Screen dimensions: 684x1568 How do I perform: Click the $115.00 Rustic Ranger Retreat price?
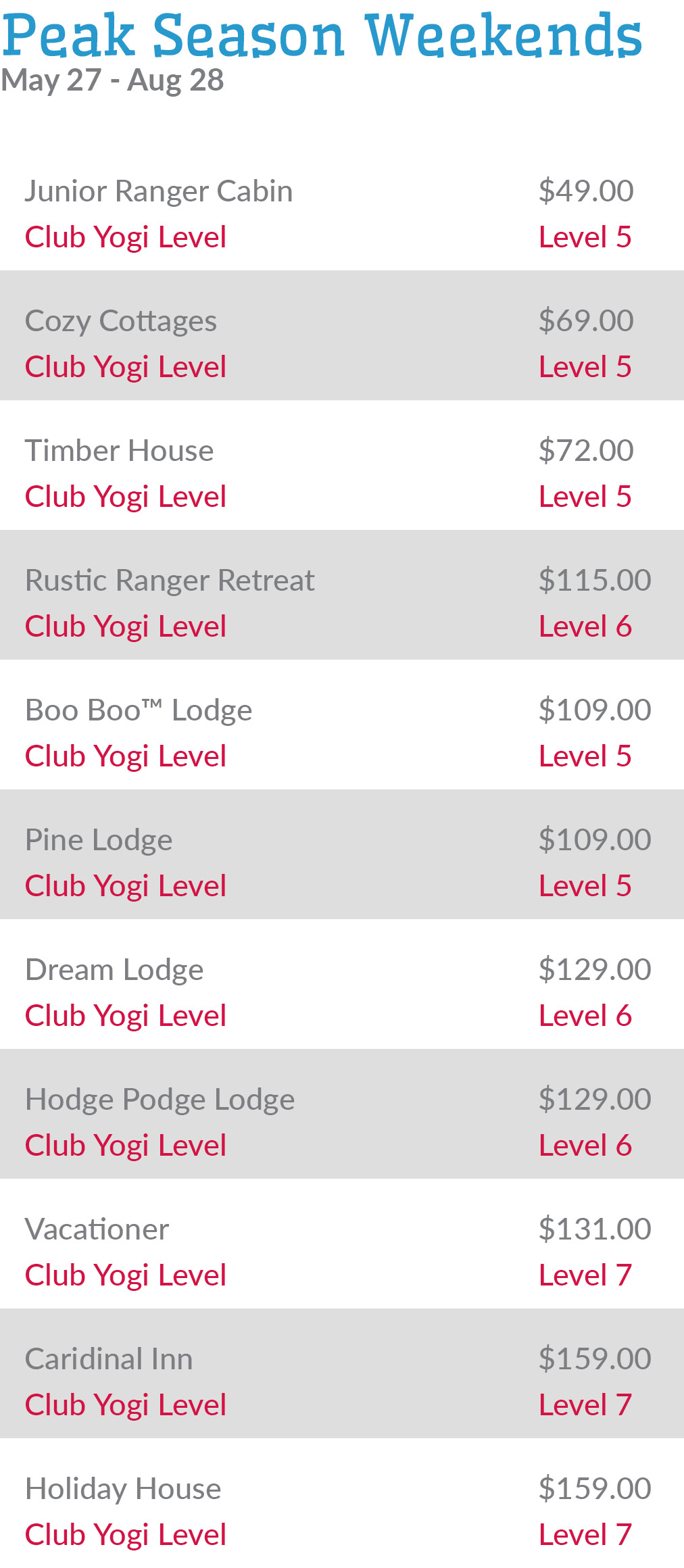[595, 581]
